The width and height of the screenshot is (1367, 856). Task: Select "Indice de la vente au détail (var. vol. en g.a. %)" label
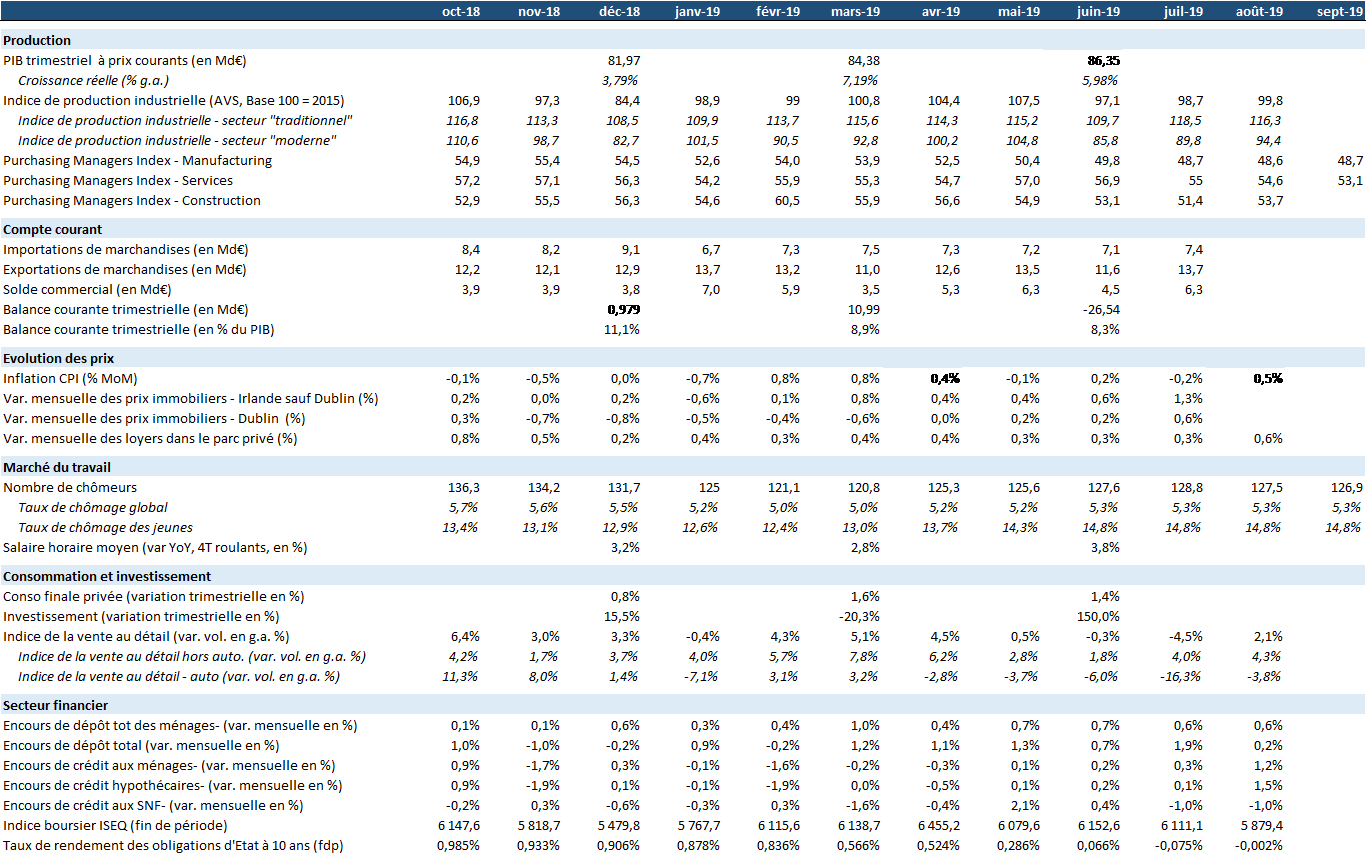[146, 636]
